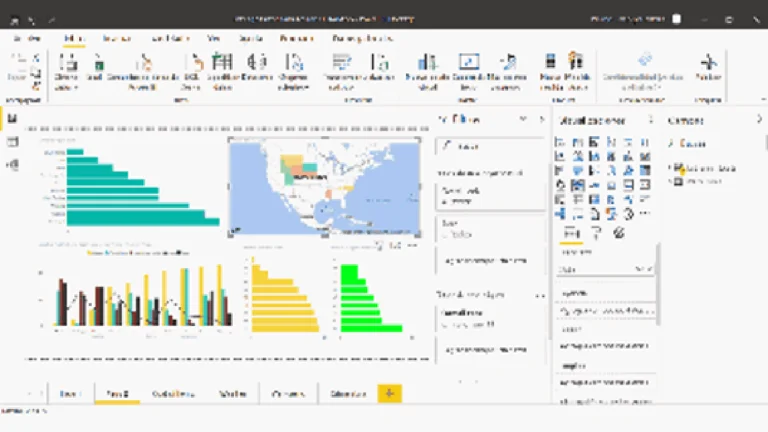The width and height of the screenshot is (768, 432).
Task: Open the View ribbon tab
Action: [x=213, y=38]
